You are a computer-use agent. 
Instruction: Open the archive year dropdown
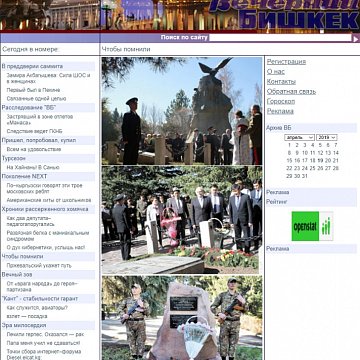[327, 137]
